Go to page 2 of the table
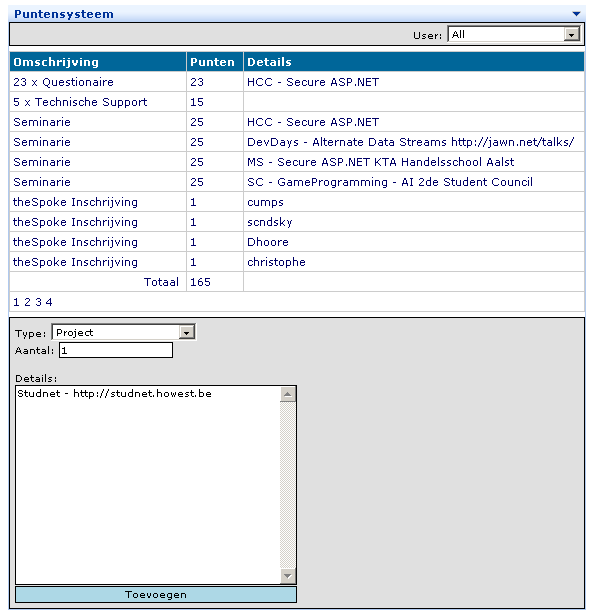Image resolution: width=596 pixels, height=615 pixels. pos(27,302)
